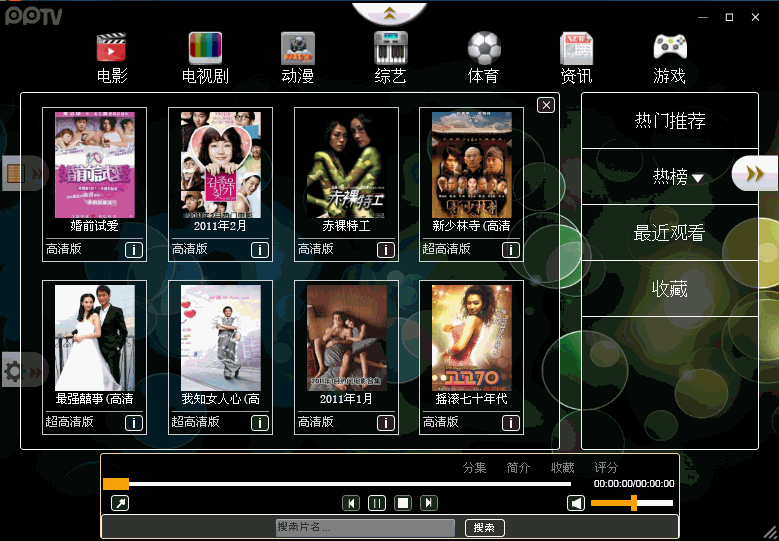Click the 搜索 search button
Image resolution: width=779 pixels, height=541 pixels.
[484, 528]
